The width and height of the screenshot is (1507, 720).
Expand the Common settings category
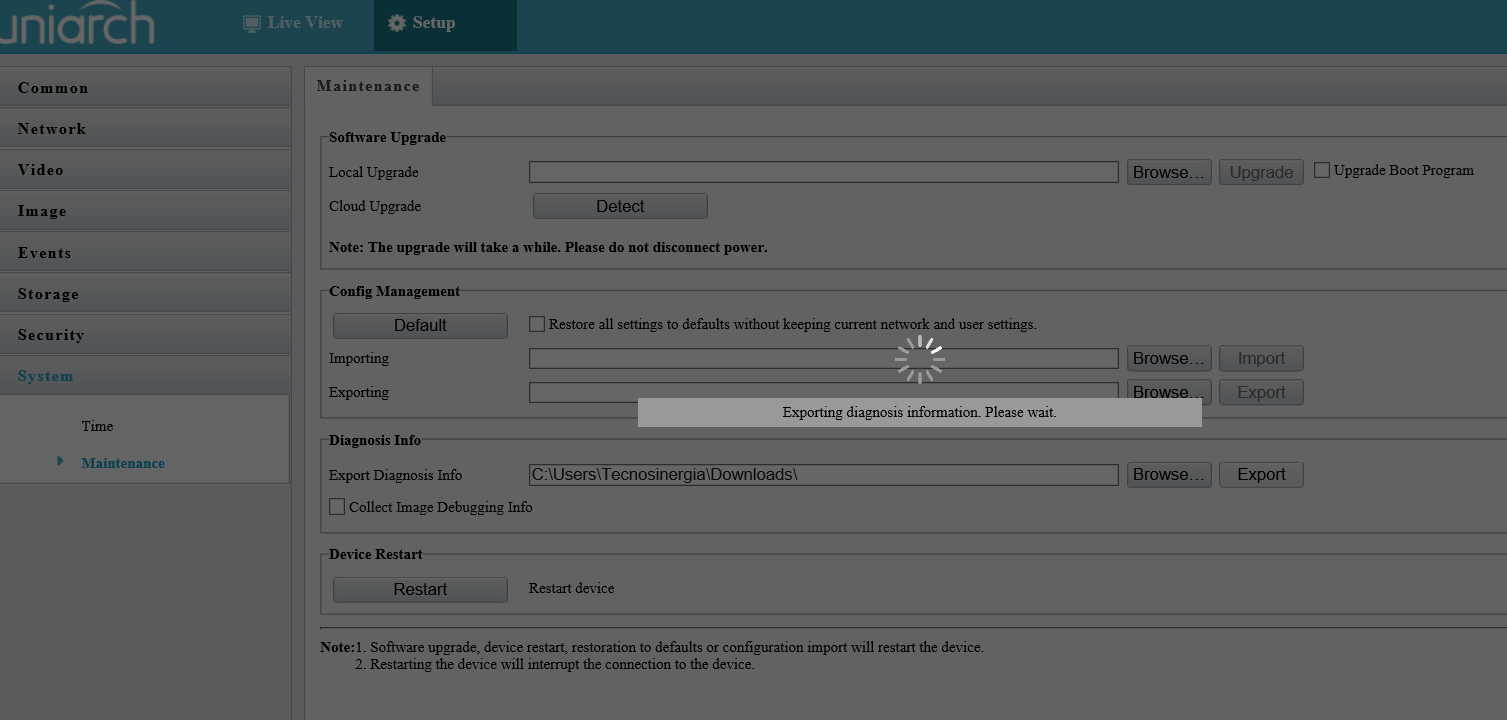52,88
